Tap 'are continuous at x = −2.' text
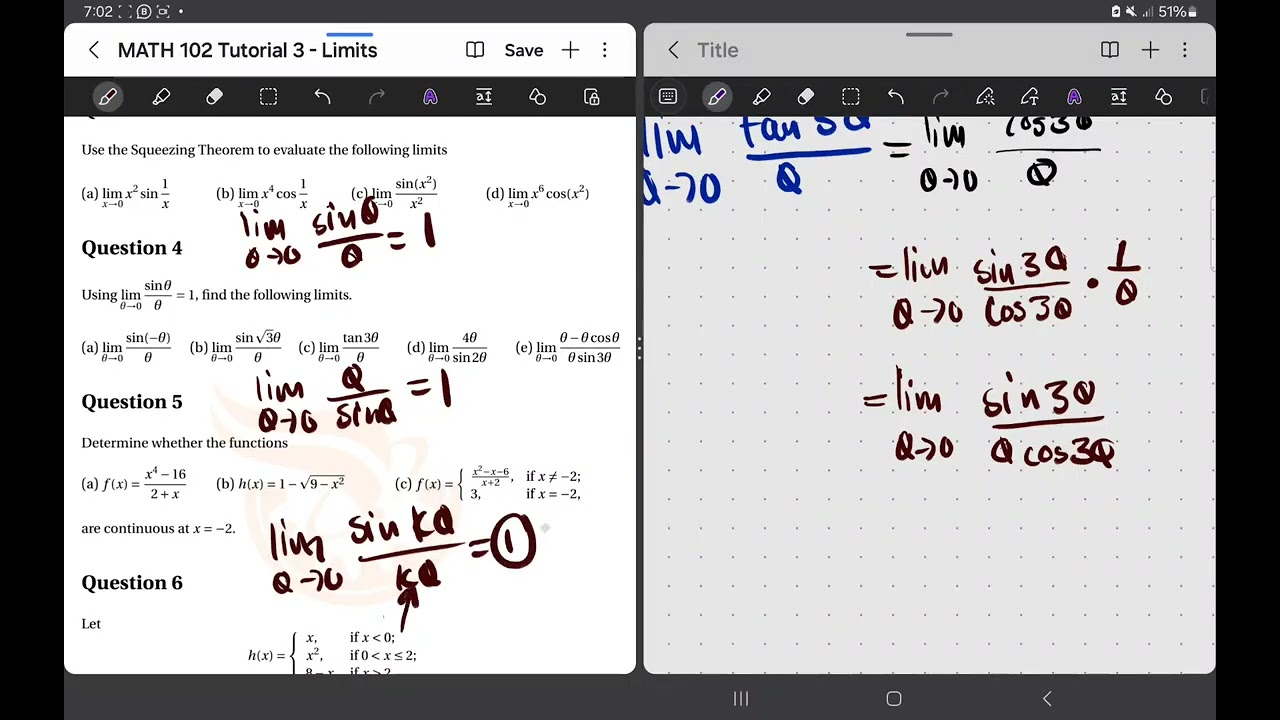Screen dimensions: 1280x720 [158, 528]
